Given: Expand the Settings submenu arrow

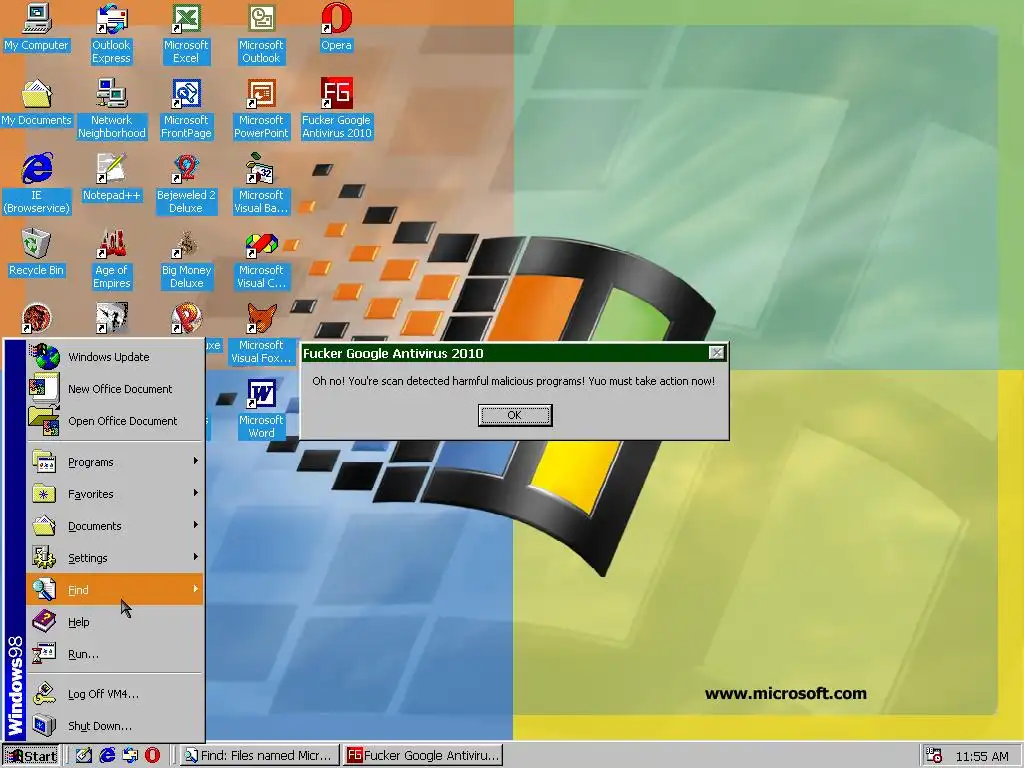Looking at the screenshot, I should click(x=195, y=557).
